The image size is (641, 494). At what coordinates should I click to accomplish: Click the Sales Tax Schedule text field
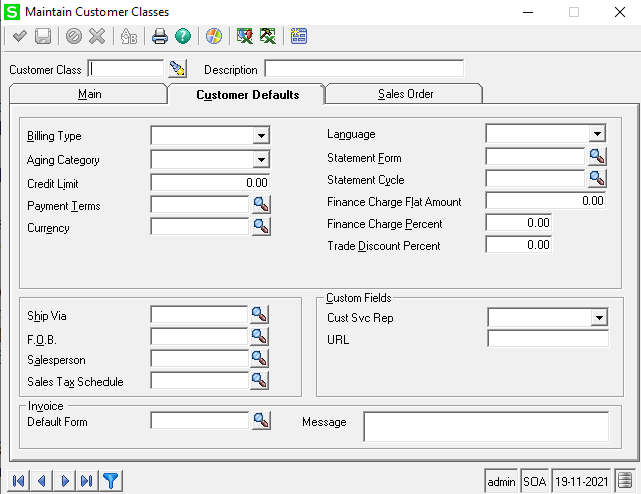(x=199, y=381)
